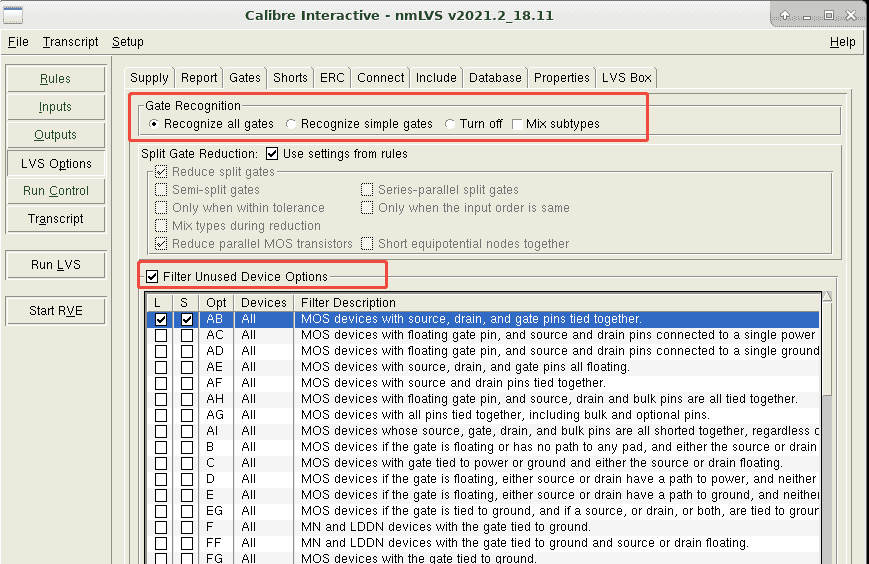869x564 pixels.
Task: Choose the Turn off gate recognition option
Action: point(450,124)
